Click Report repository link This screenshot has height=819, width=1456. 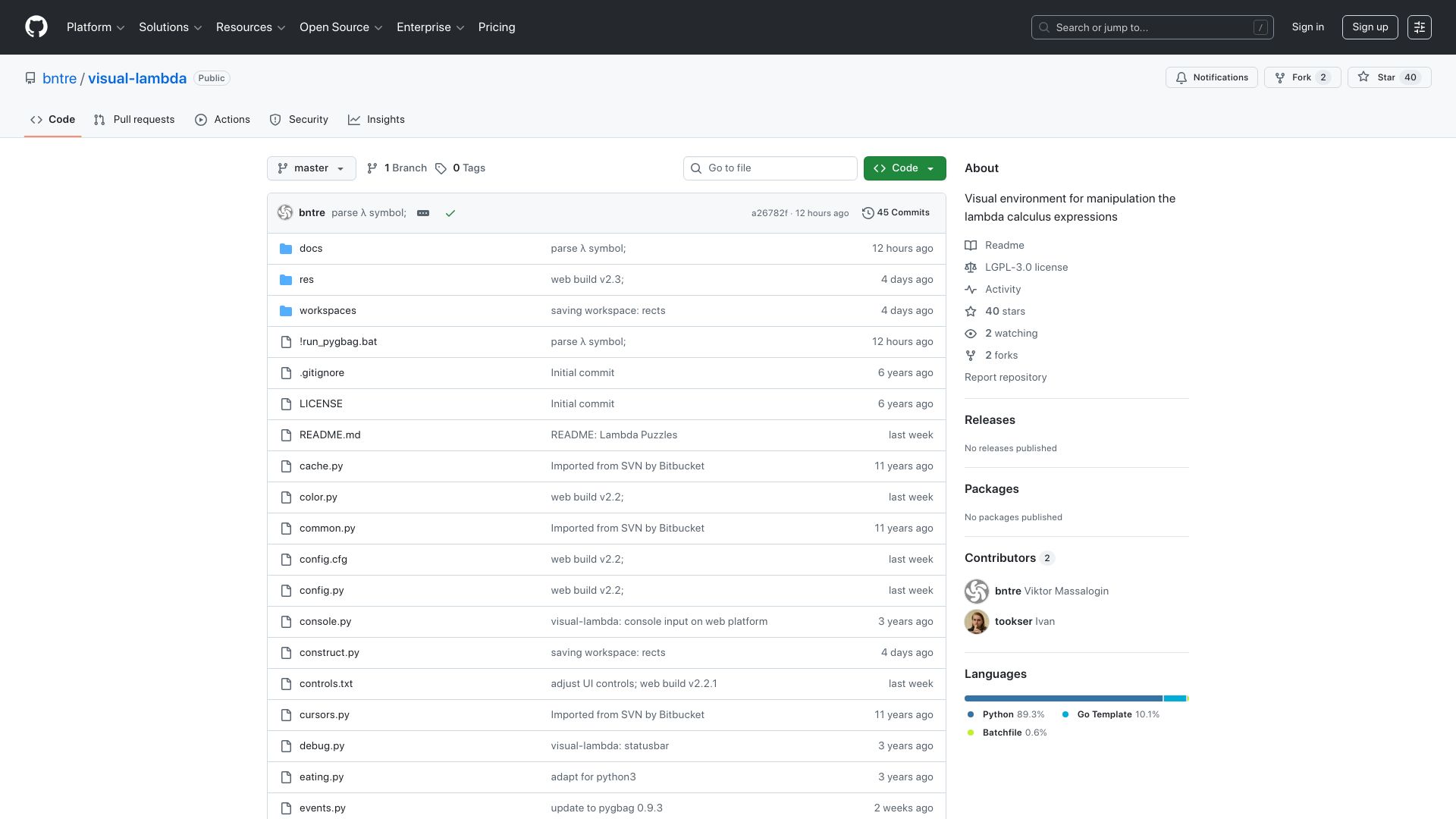click(1006, 378)
